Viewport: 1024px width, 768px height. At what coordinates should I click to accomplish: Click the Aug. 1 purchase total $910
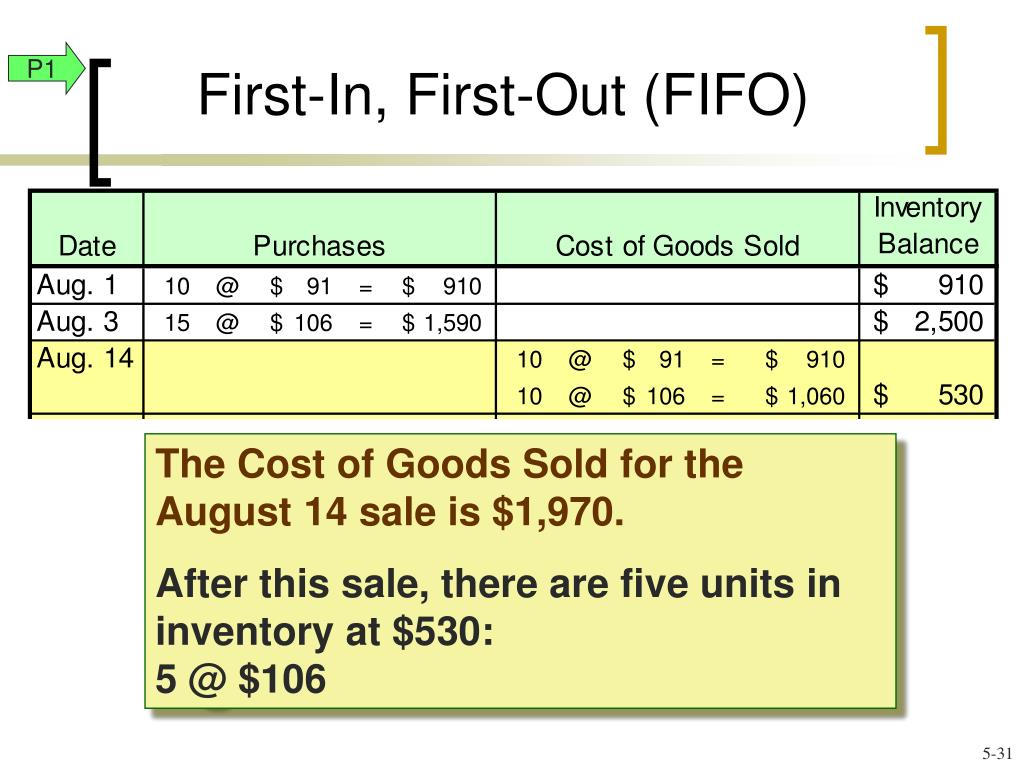441,286
